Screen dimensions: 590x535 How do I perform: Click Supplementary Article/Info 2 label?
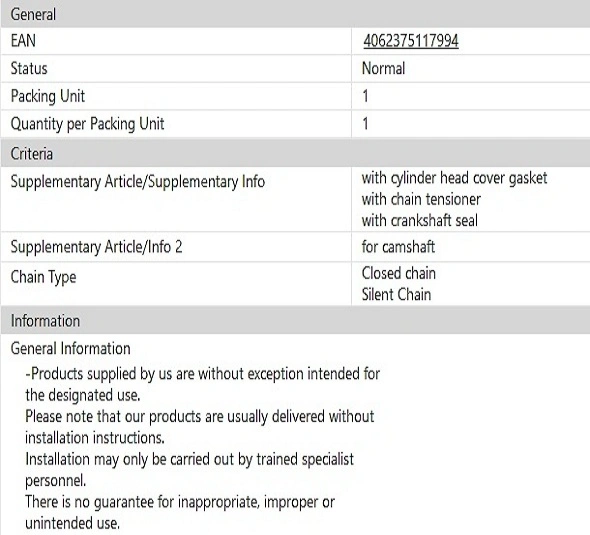96,247
